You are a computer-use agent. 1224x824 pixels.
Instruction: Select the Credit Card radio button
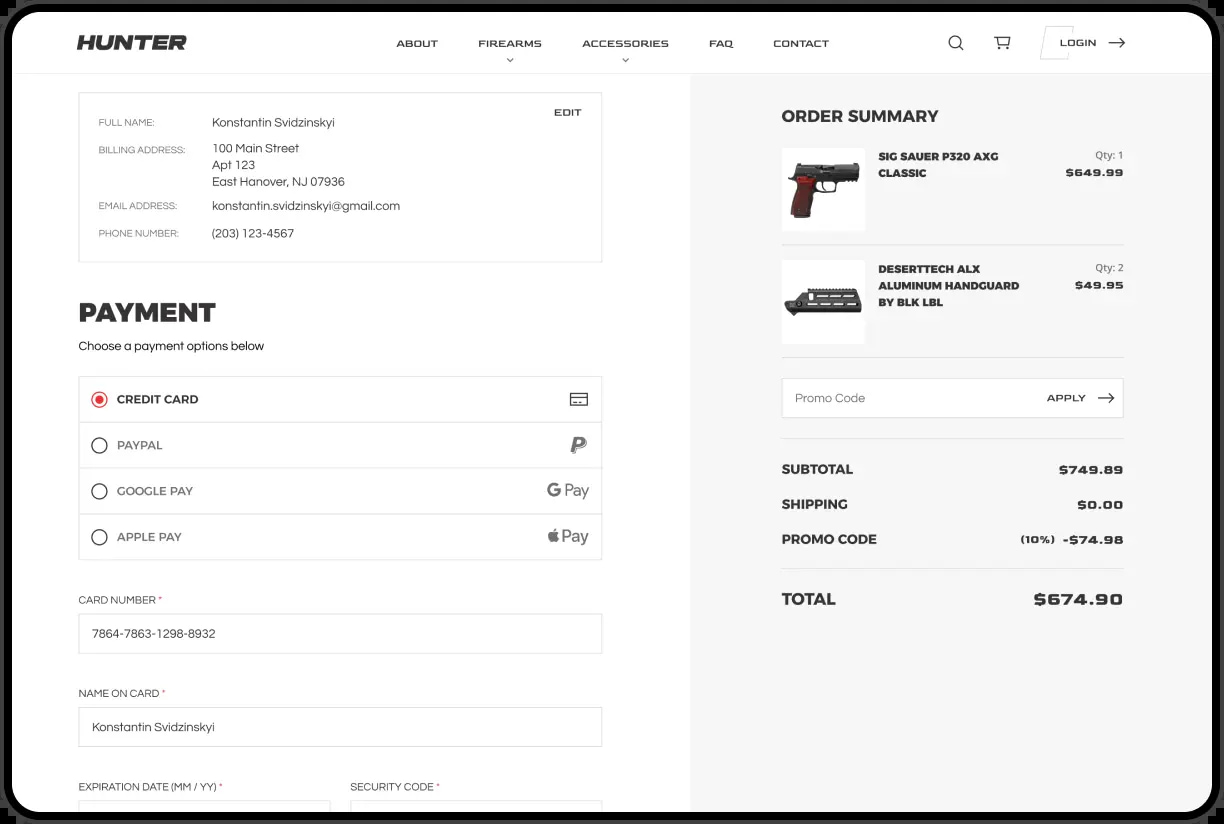pyautogui.click(x=99, y=399)
